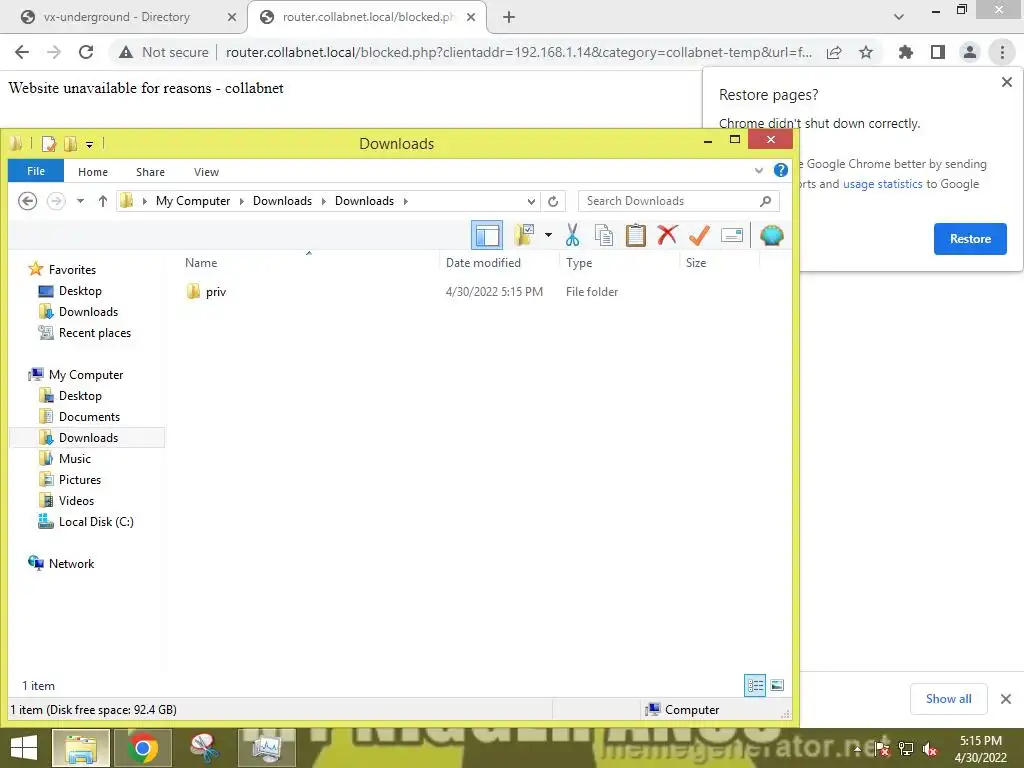Open the Chrome three-dot menu
The height and width of the screenshot is (768, 1024).
coord(1002,52)
